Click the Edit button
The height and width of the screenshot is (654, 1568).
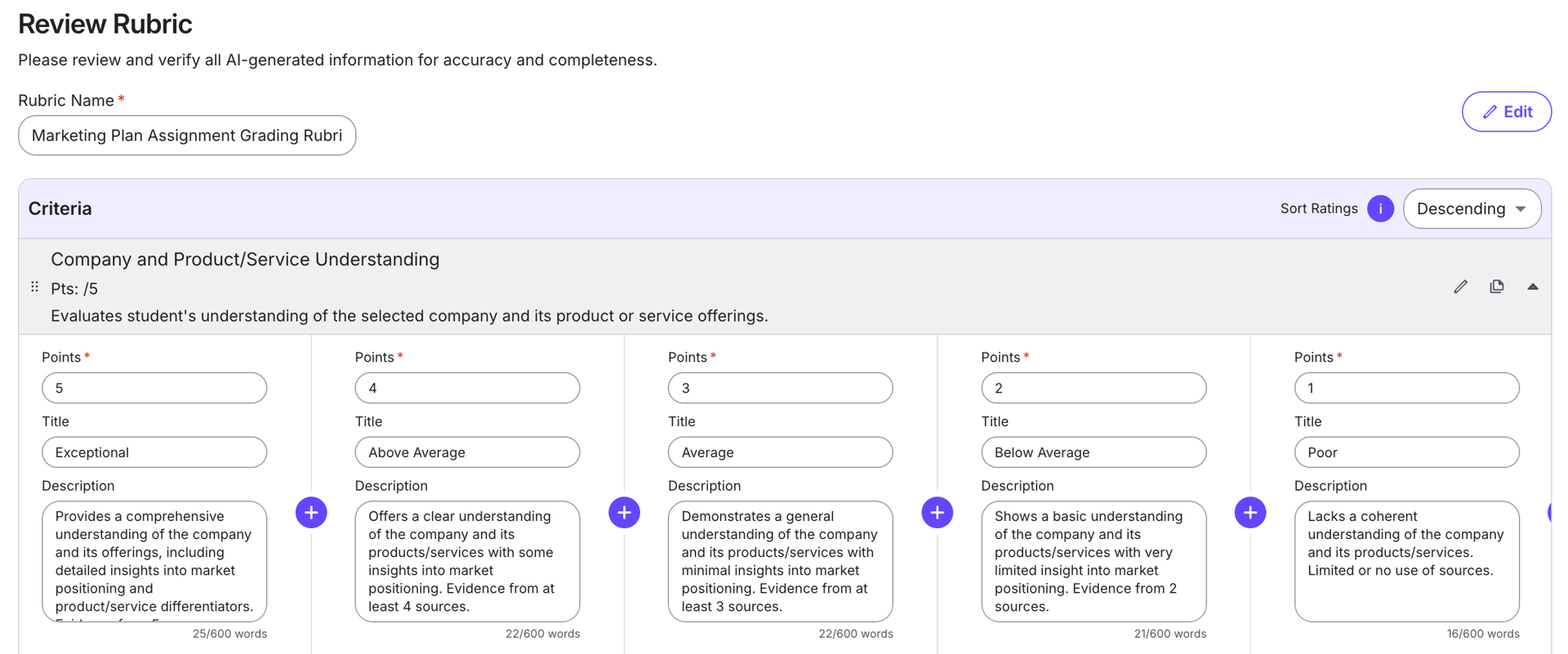click(x=1506, y=112)
